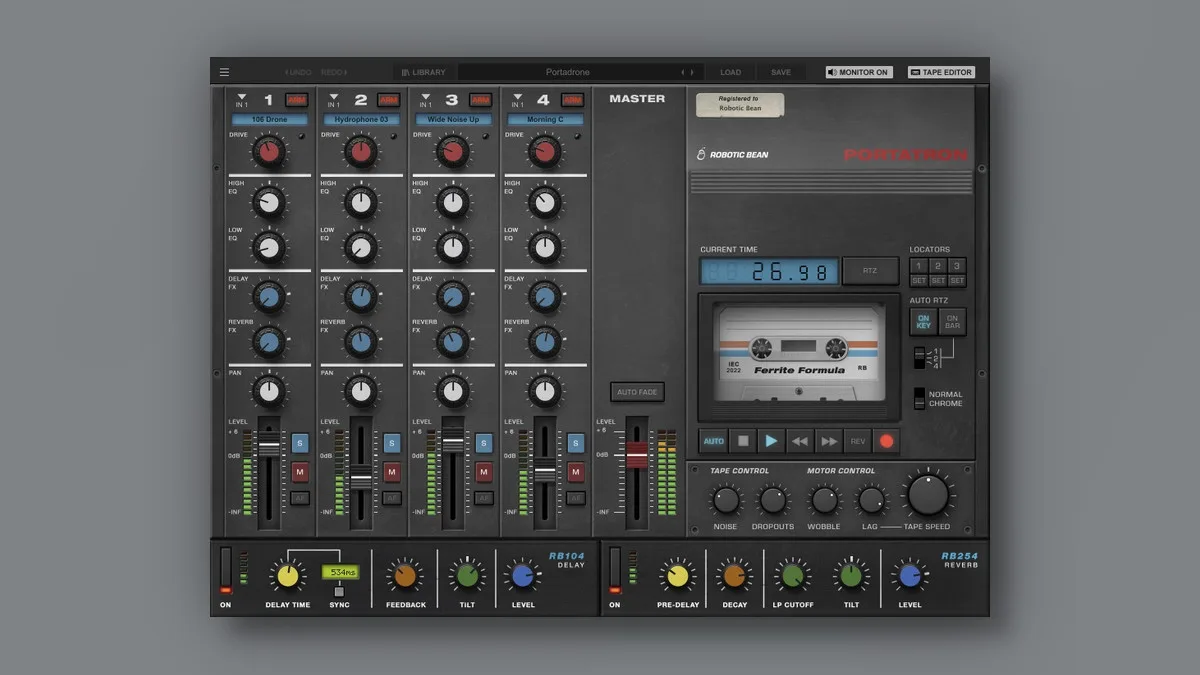Click the motor LAG knob

click(871, 500)
